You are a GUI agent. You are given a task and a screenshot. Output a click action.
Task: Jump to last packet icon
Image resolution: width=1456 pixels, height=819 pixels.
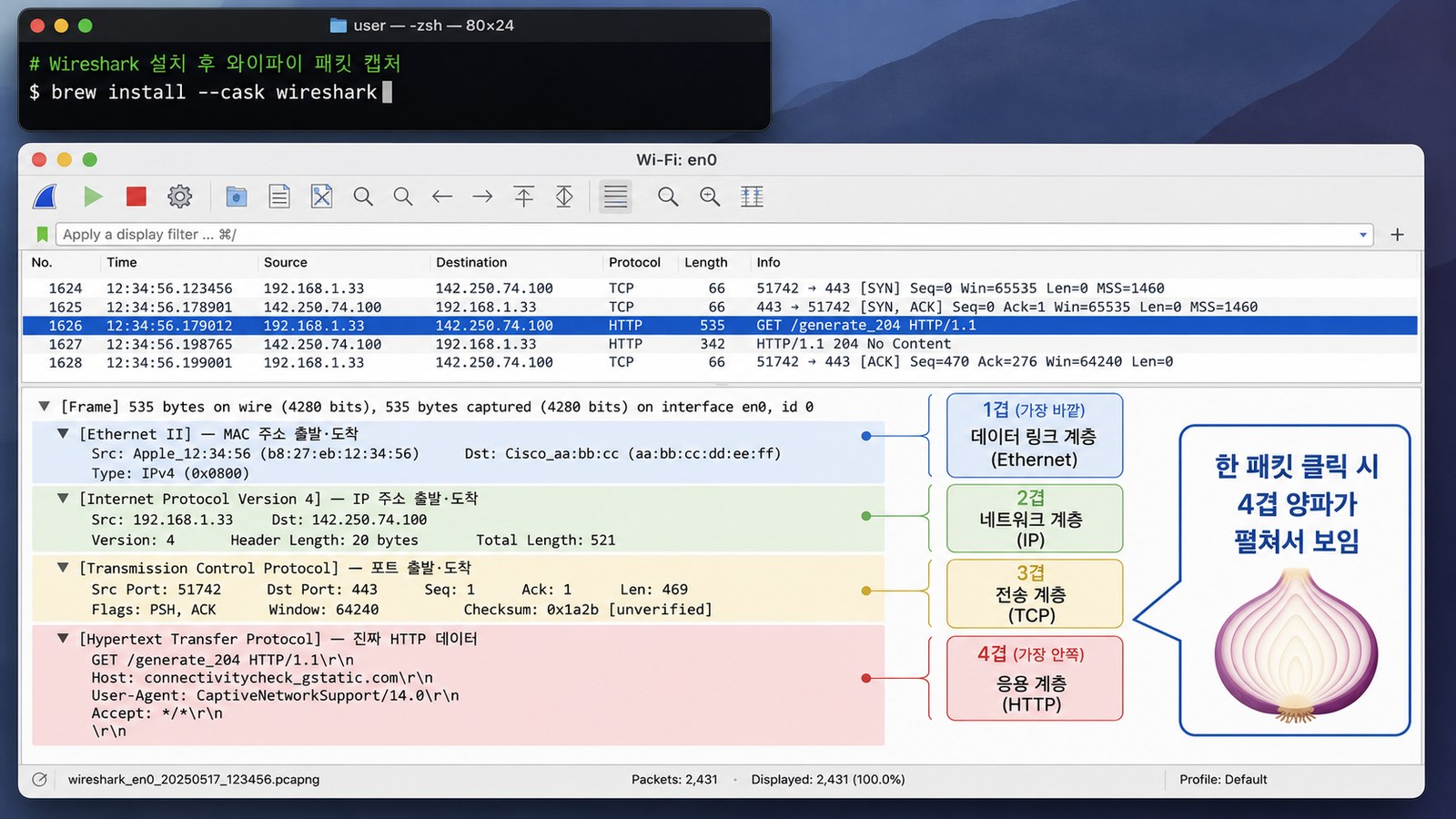pos(564,197)
